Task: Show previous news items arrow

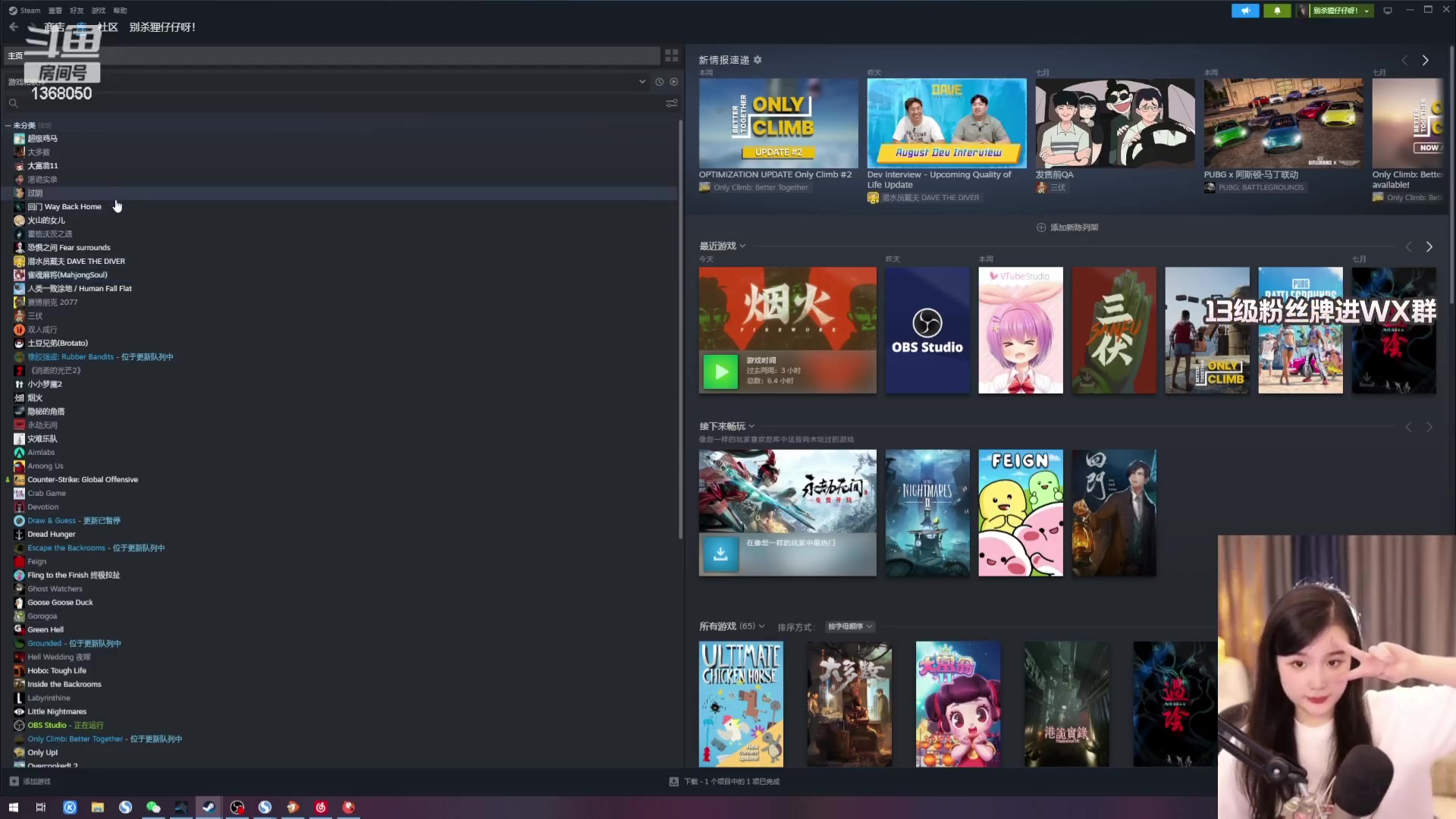Action: click(x=1404, y=61)
